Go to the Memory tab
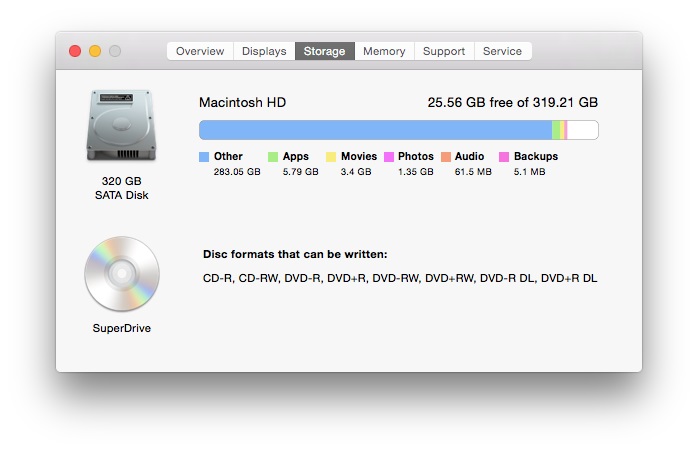 [384, 51]
